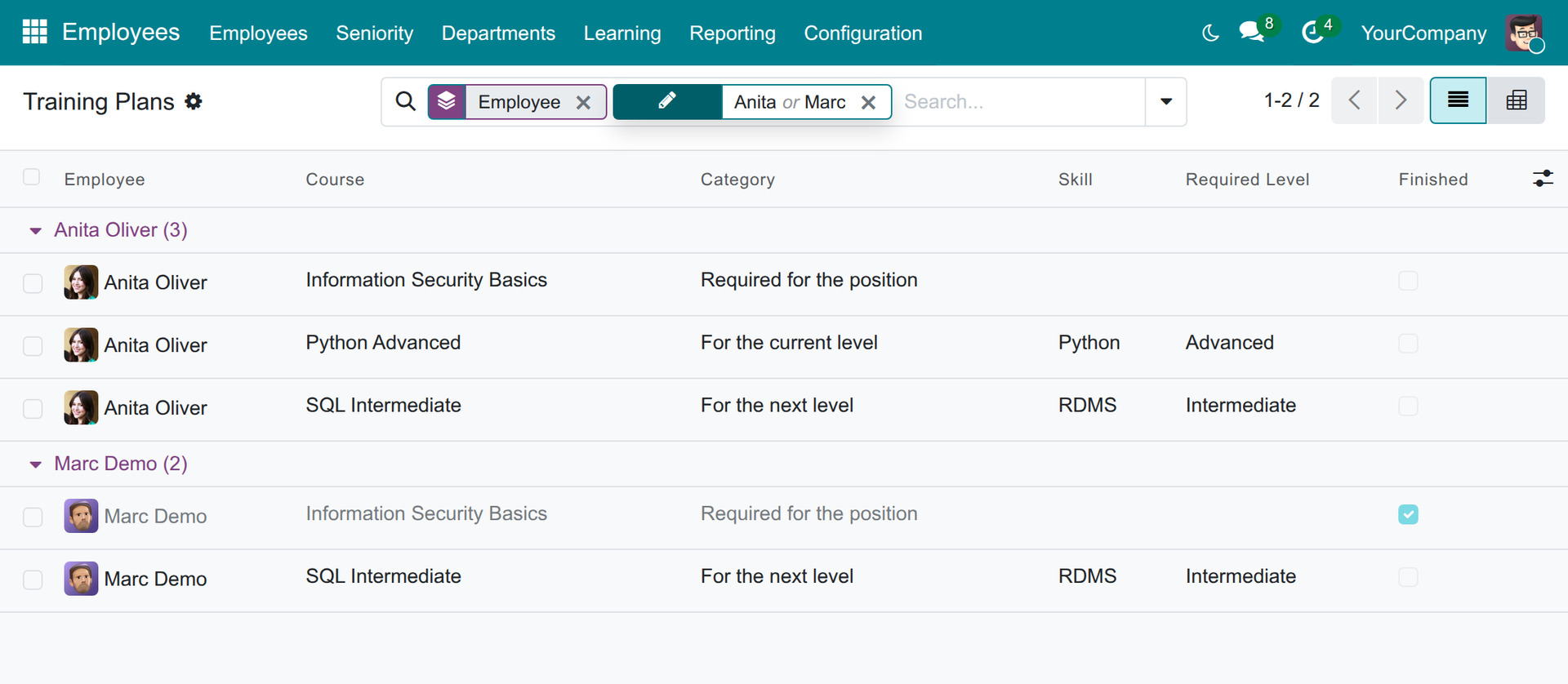This screenshot has height=684, width=1568.
Task: Open the apps grid menu icon
Action: pyautogui.click(x=34, y=32)
